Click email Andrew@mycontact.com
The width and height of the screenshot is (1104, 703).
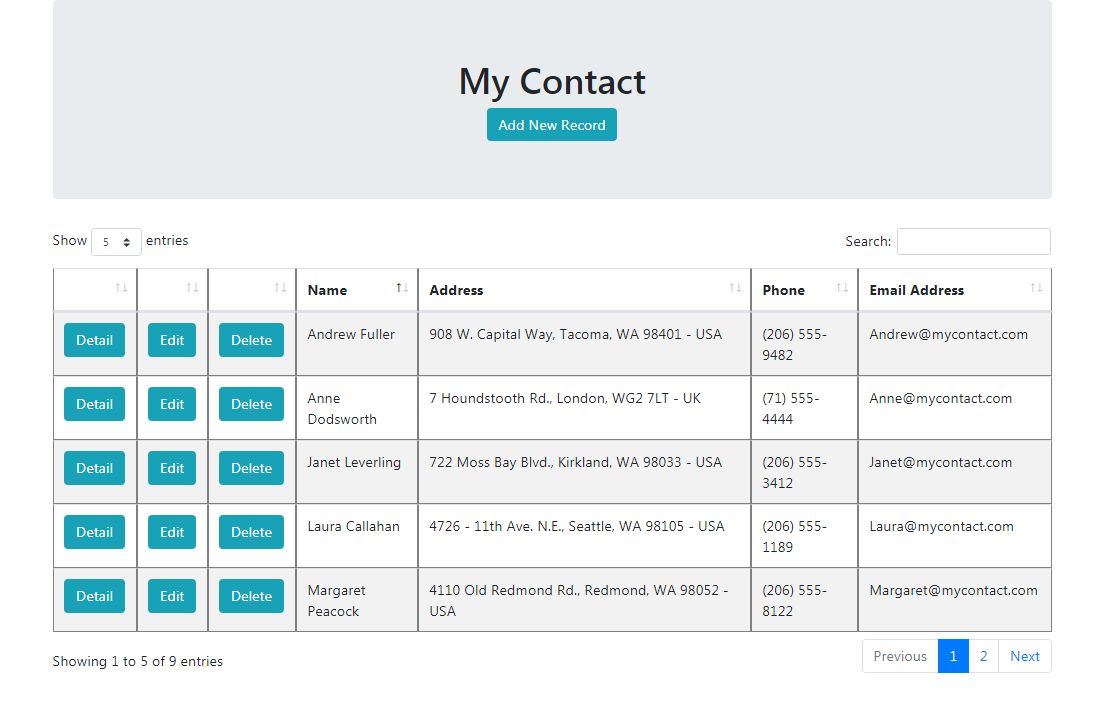948,335
